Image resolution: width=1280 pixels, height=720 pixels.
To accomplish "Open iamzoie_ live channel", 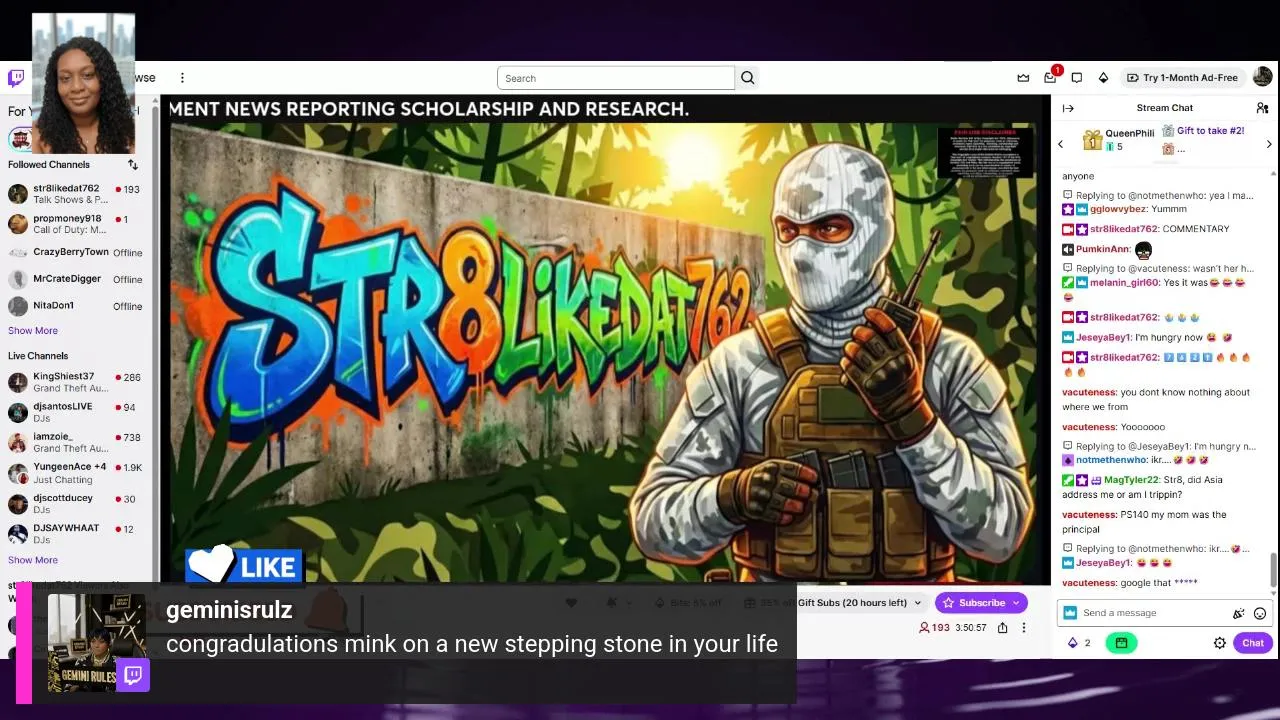I will pyautogui.click(x=75, y=442).
